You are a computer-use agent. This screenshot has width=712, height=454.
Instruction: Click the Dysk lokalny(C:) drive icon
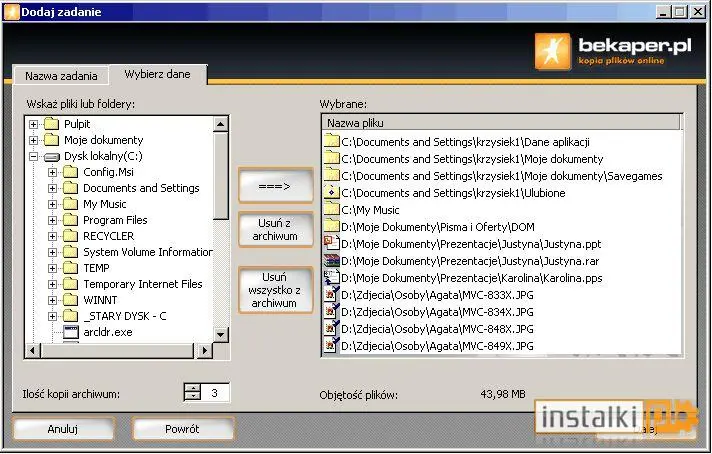[52, 157]
